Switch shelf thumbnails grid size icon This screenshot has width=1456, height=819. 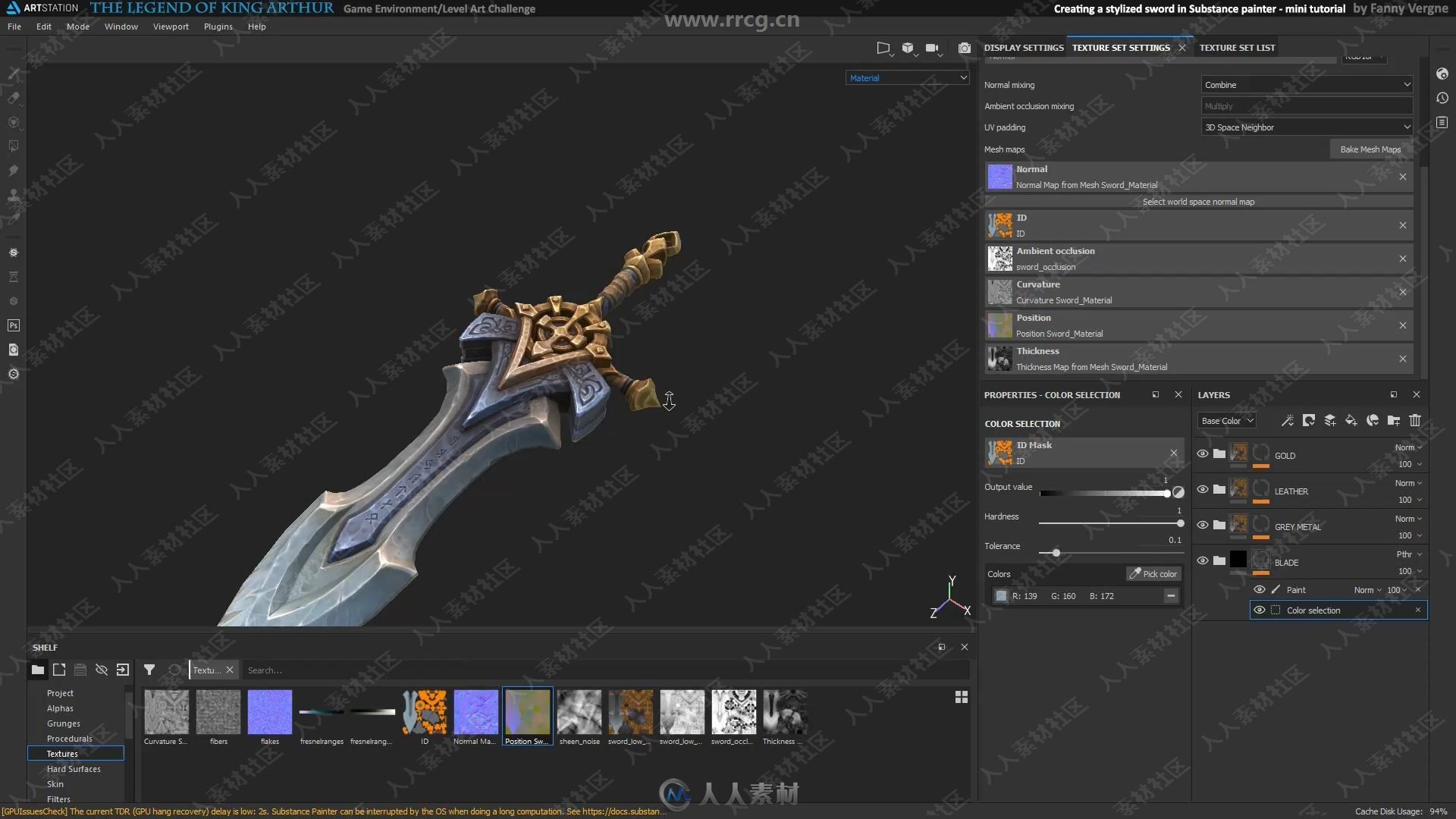[x=961, y=697]
